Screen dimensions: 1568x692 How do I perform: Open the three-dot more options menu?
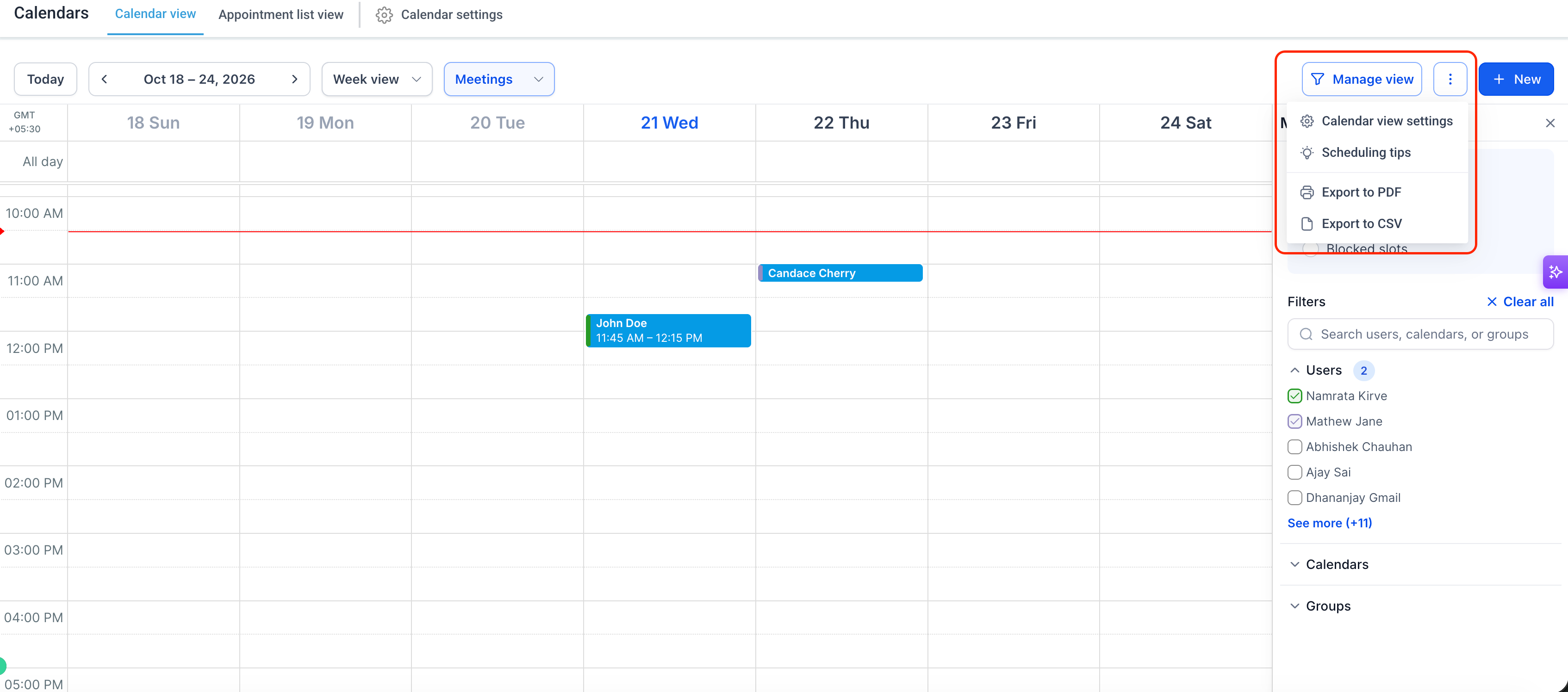coord(1450,79)
